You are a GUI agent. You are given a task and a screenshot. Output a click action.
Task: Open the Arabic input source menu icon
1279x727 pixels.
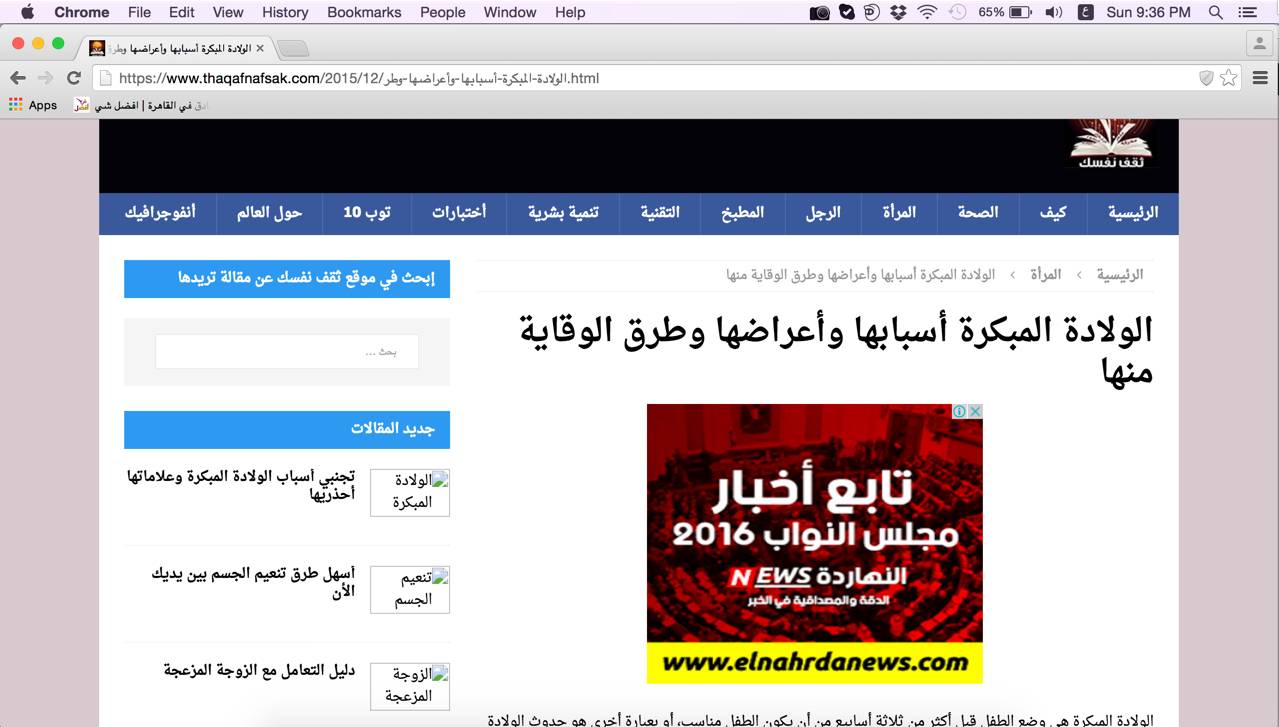tap(1085, 12)
